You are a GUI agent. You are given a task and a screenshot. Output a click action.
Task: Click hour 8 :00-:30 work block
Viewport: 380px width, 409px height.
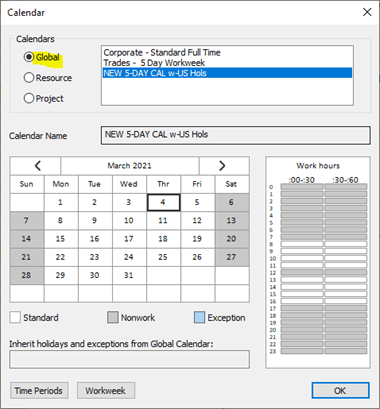tap(302, 244)
